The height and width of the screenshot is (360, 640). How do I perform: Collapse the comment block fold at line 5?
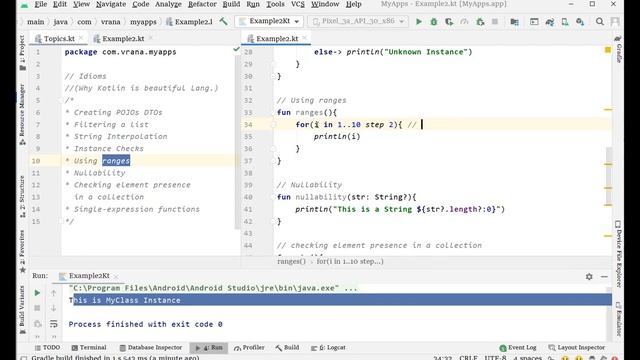point(60,100)
